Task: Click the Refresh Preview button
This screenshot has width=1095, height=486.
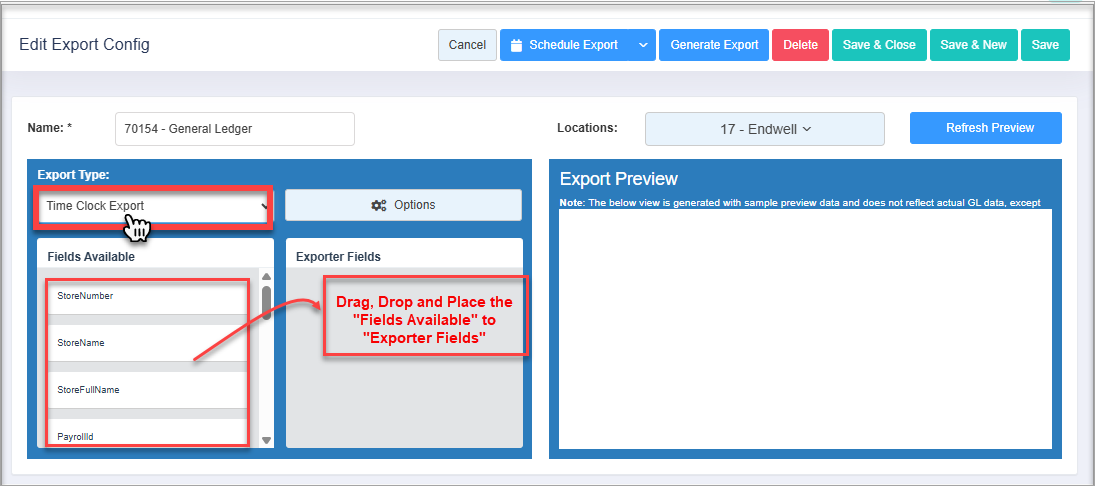Action: point(985,128)
